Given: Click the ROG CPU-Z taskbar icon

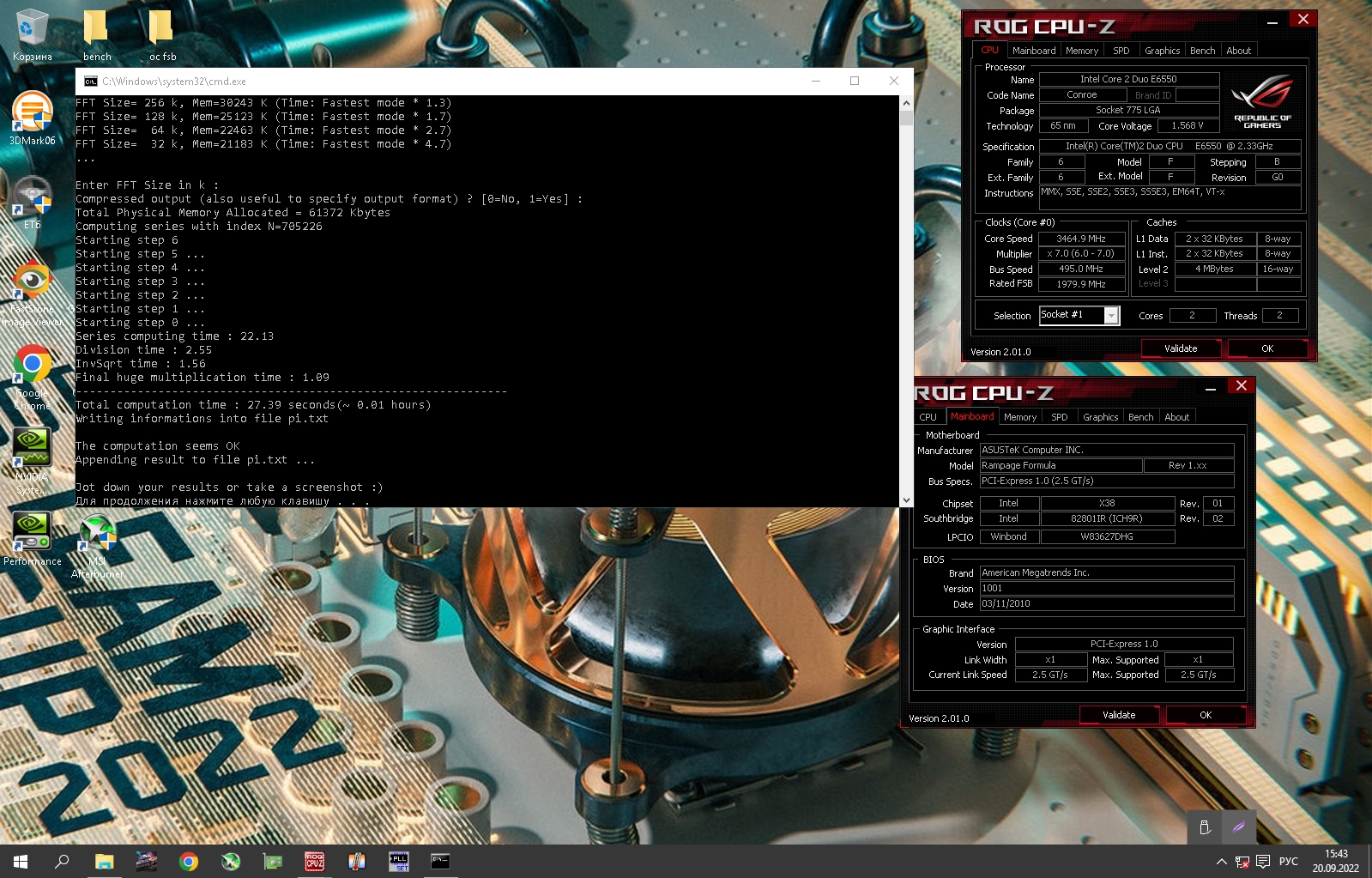Looking at the screenshot, I should (314, 862).
